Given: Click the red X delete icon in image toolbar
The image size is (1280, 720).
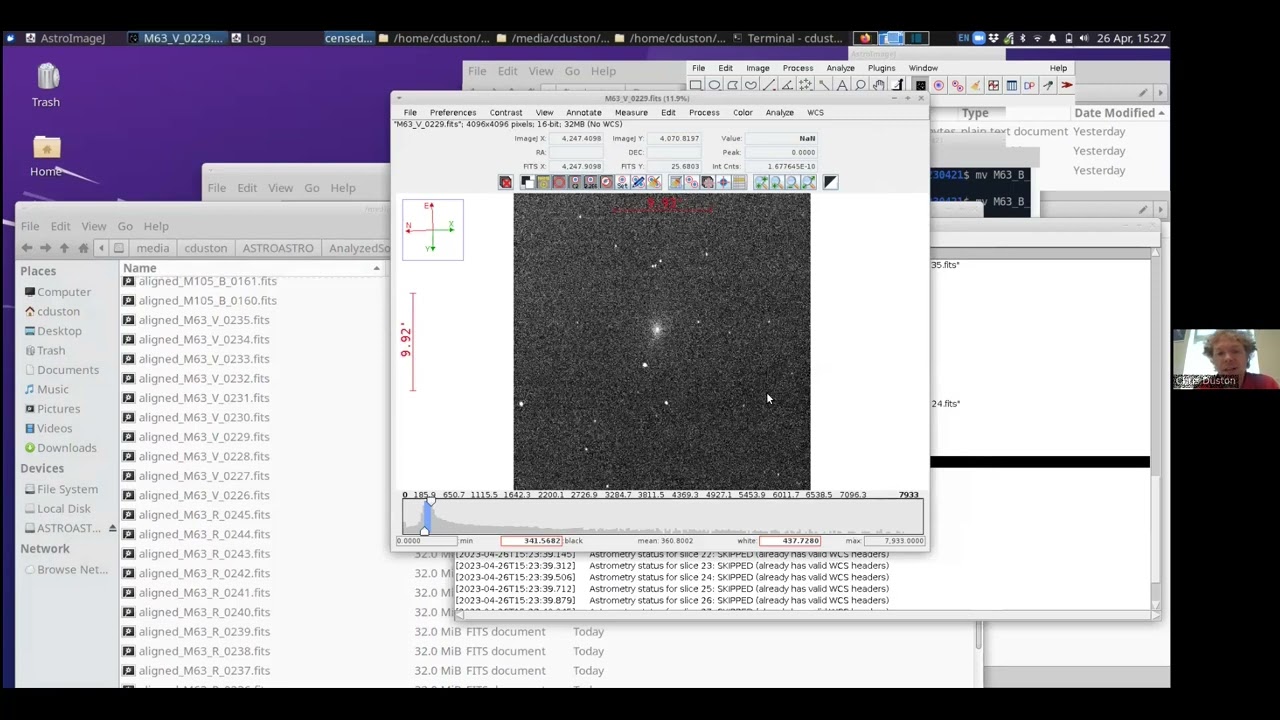Looking at the screenshot, I should click(506, 182).
